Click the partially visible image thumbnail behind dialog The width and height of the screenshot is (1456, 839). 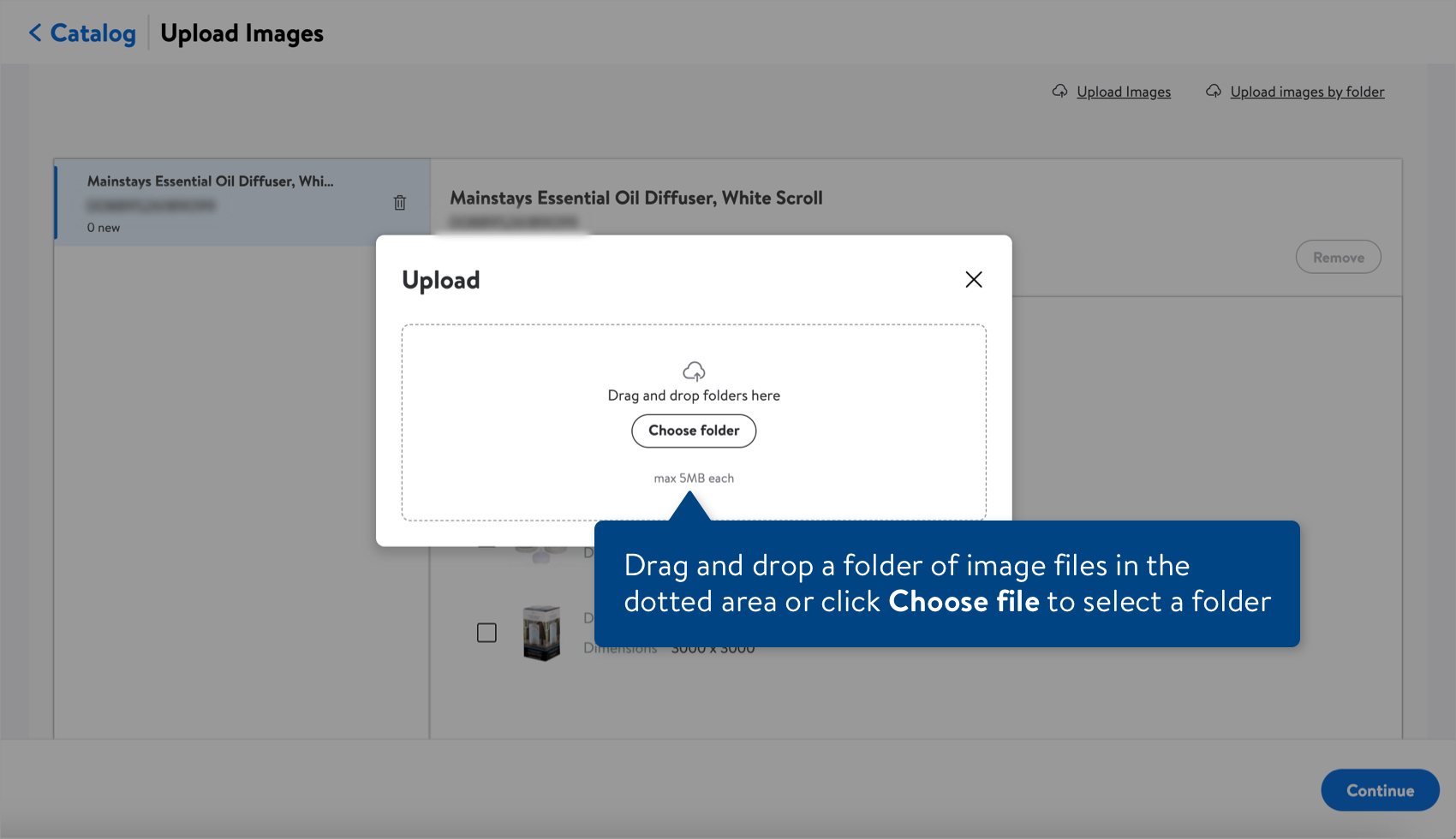[540, 552]
